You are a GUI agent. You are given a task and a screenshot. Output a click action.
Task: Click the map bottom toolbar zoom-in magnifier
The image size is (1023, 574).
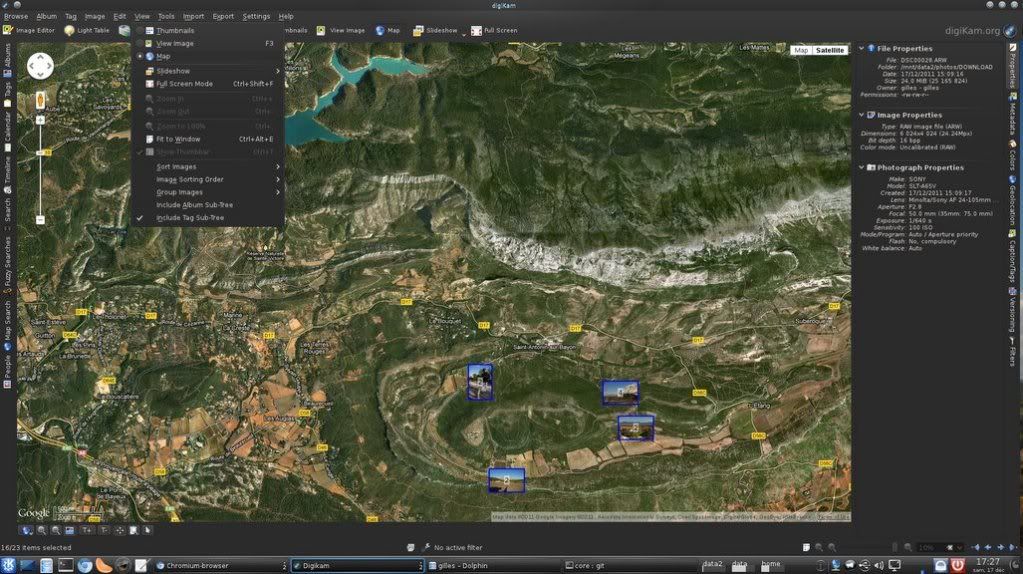tap(42, 530)
